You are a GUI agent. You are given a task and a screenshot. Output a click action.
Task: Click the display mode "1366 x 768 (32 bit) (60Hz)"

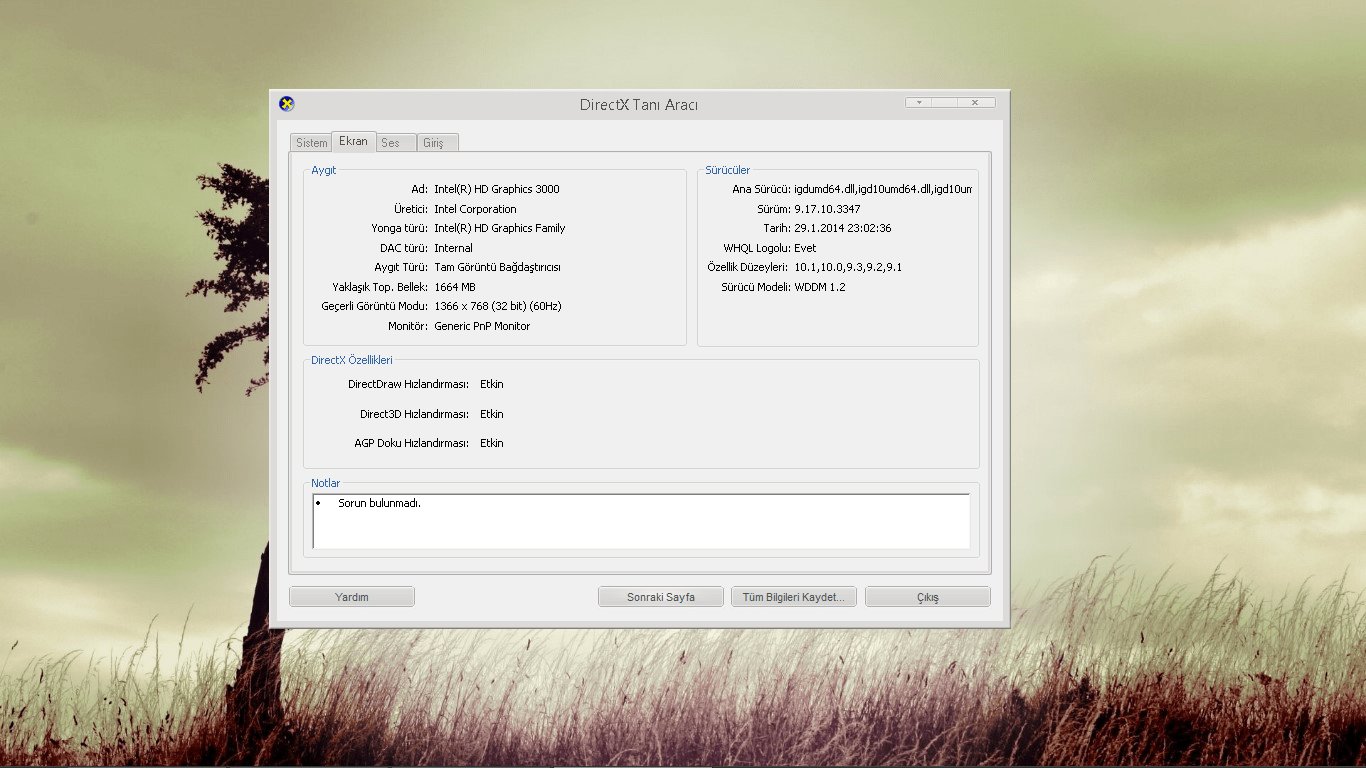click(498, 306)
